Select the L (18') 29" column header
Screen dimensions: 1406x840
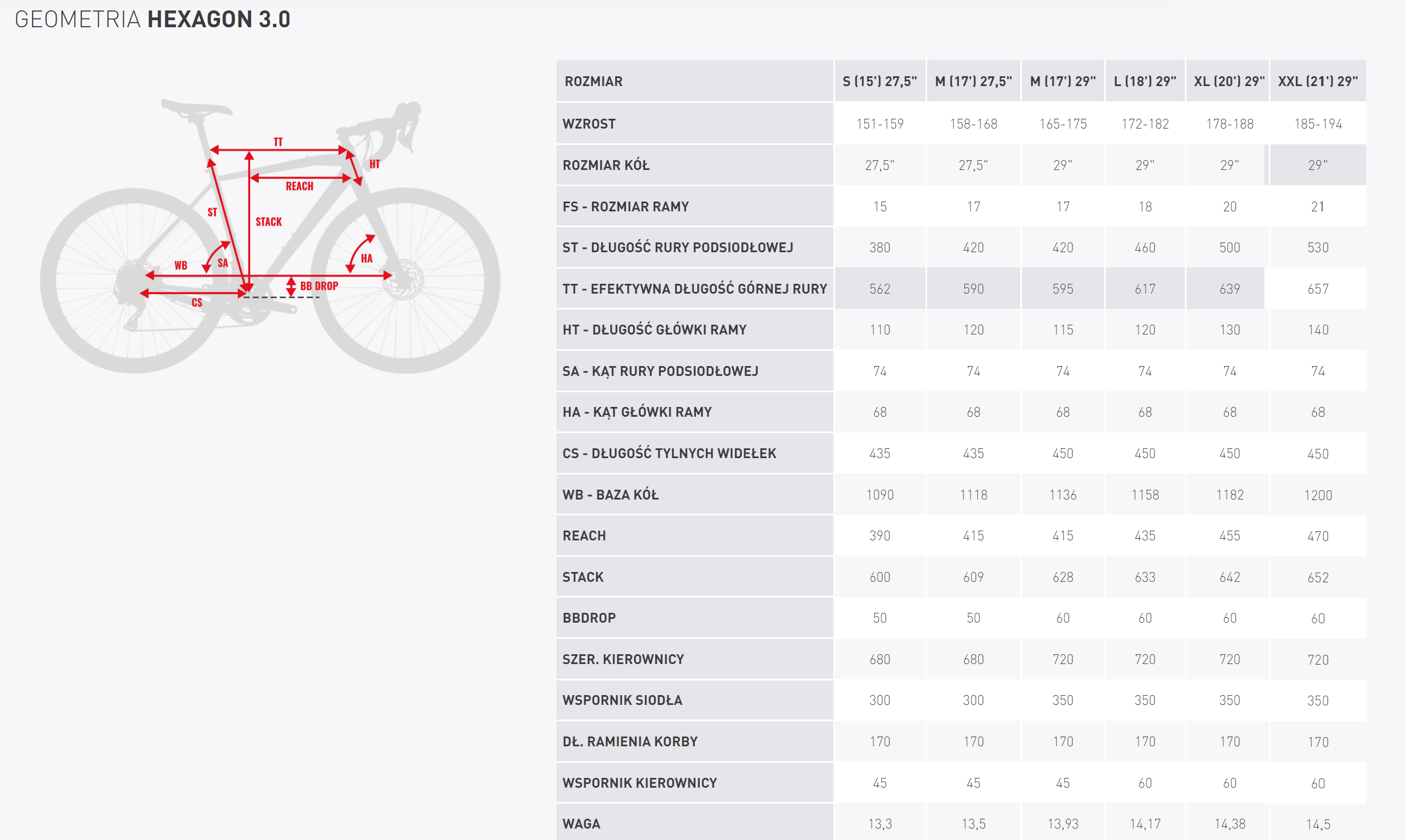tap(1145, 82)
